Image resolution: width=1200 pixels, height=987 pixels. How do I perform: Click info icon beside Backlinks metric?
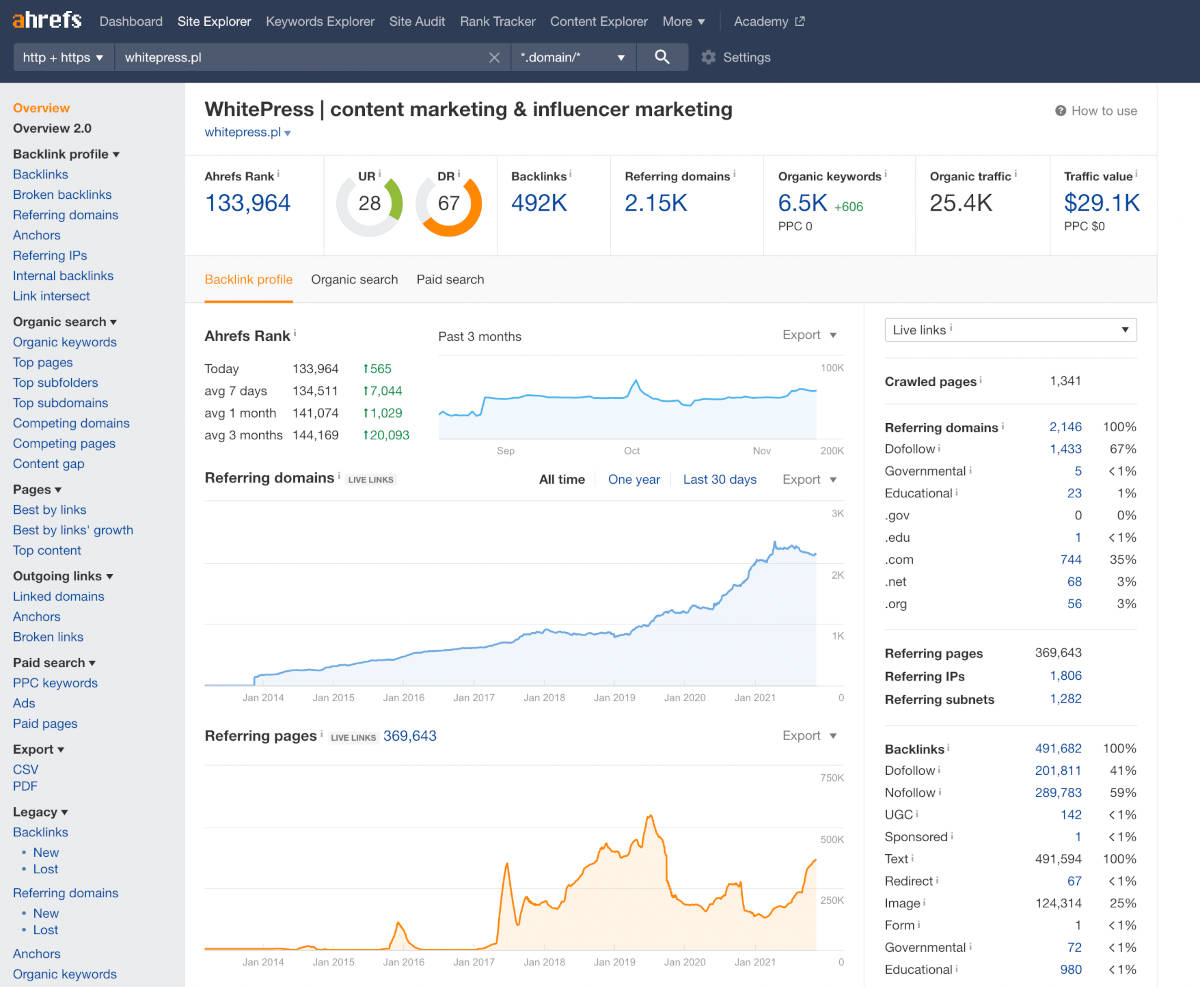[x=570, y=174]
